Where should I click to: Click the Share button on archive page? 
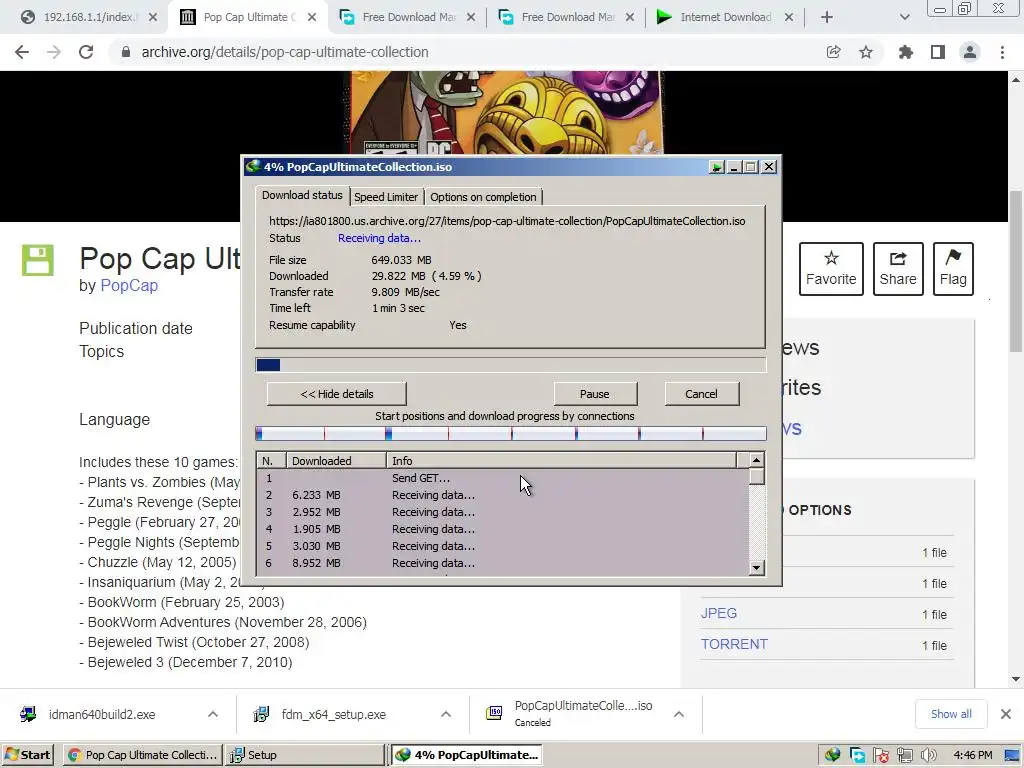898,268
